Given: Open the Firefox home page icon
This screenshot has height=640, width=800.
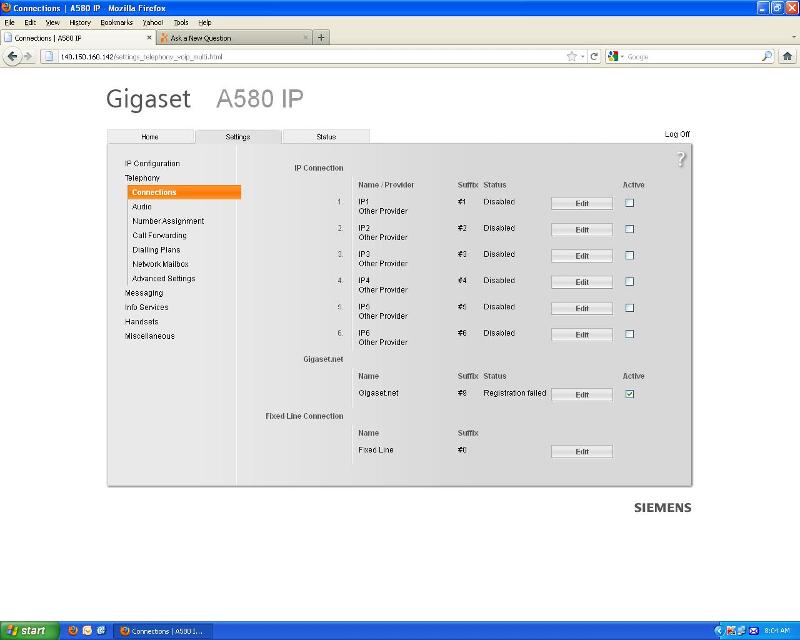Looking at the screenshot, I should (787, 57).
